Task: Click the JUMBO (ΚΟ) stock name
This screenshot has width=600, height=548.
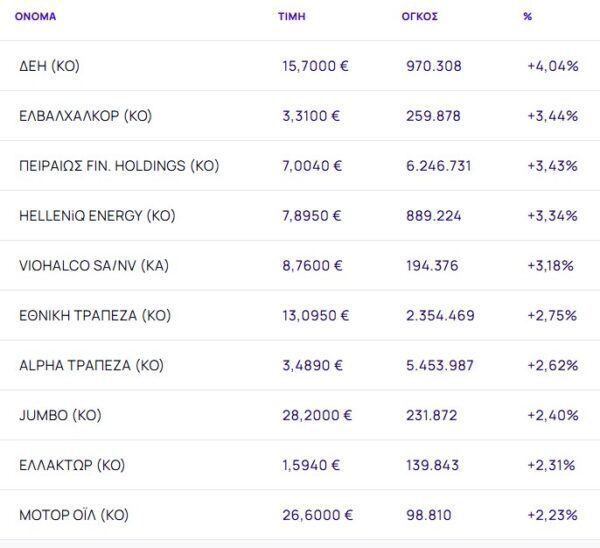Action: [60, 416]
